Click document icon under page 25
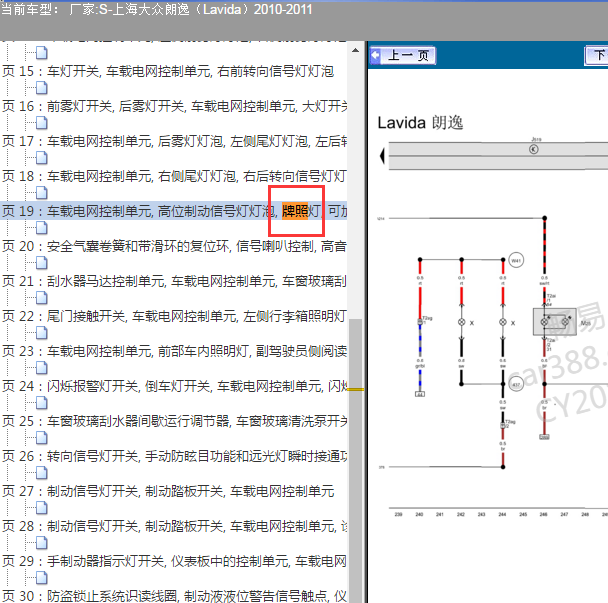608x603 pixels. pyautogui.click(x=41, y=438)
